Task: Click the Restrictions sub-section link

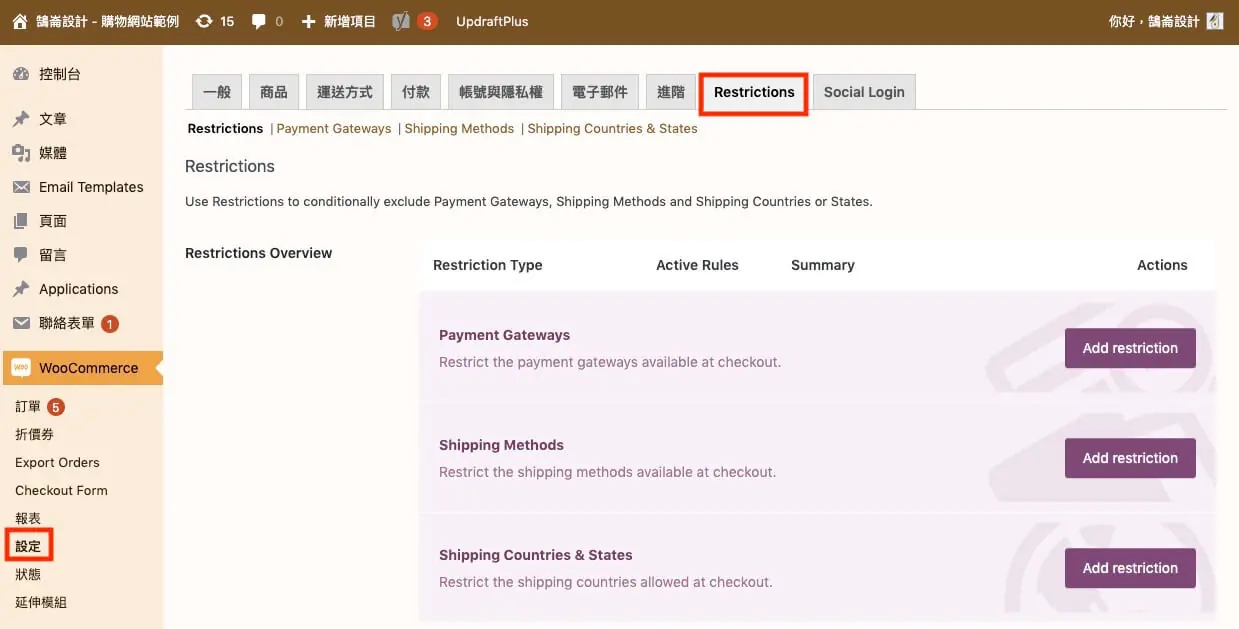Action: tap(225, 128)
